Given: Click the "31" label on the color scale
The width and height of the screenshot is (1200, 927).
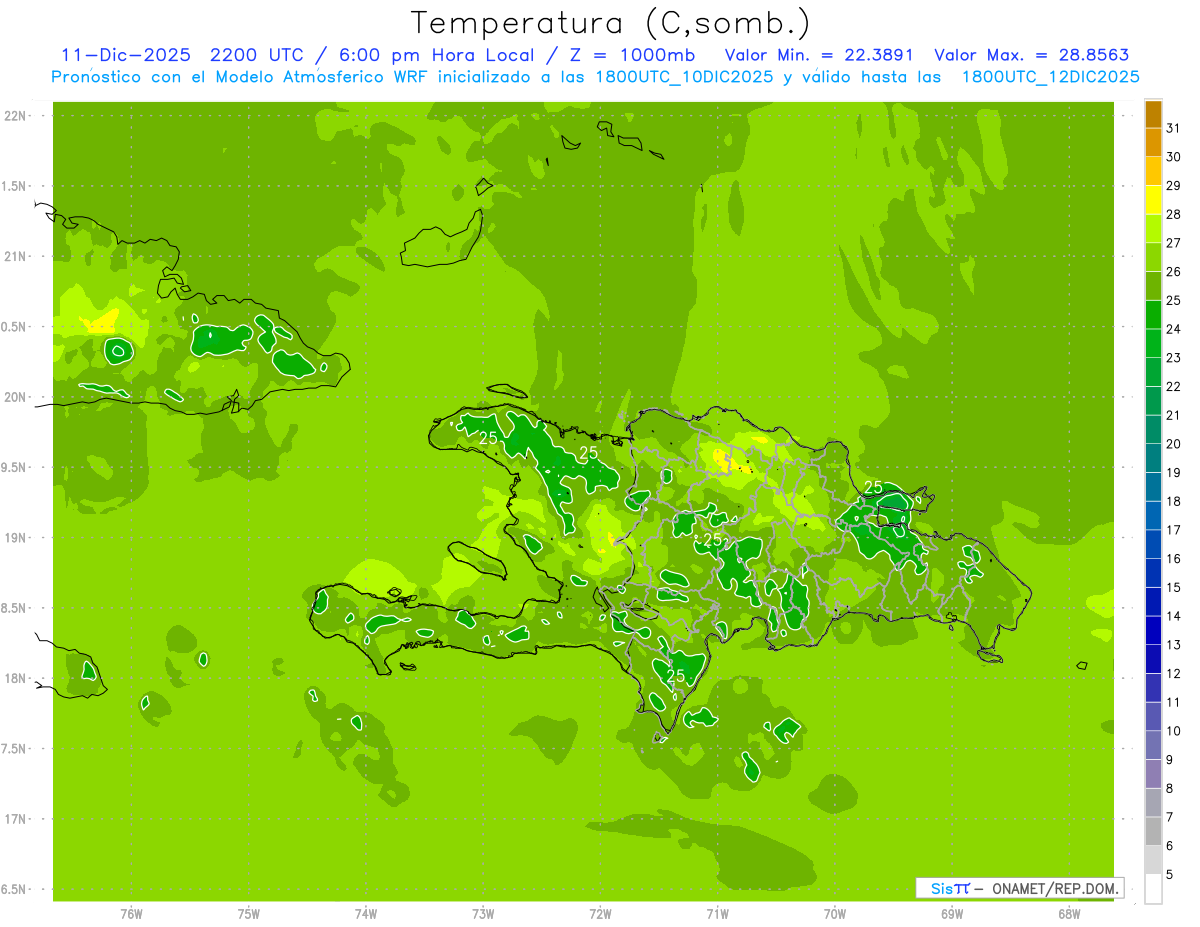Looking at the screenshot, I should point(1174,128).
